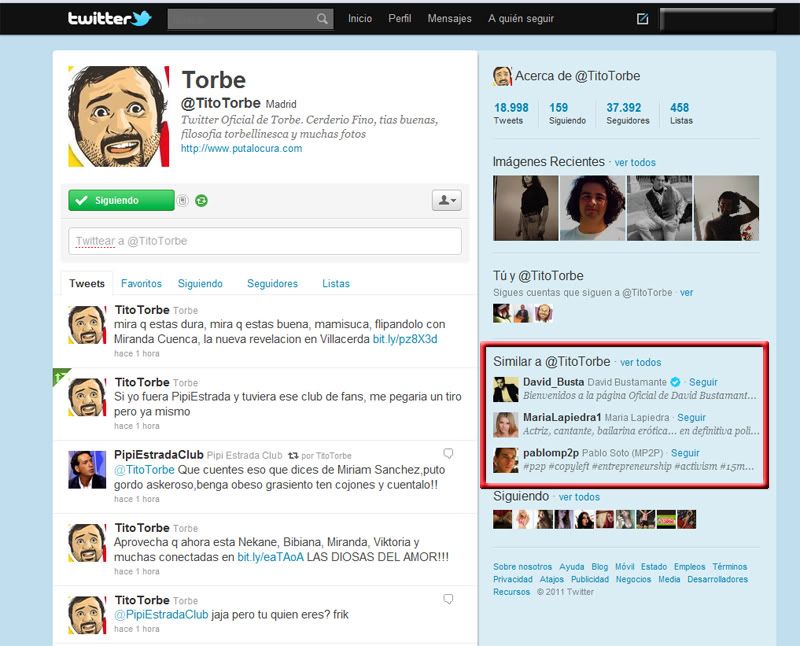The image size is (800, 646).
Task: Toggle mobile notifications icon beside Siguiendo button
Action: (183, 201)
